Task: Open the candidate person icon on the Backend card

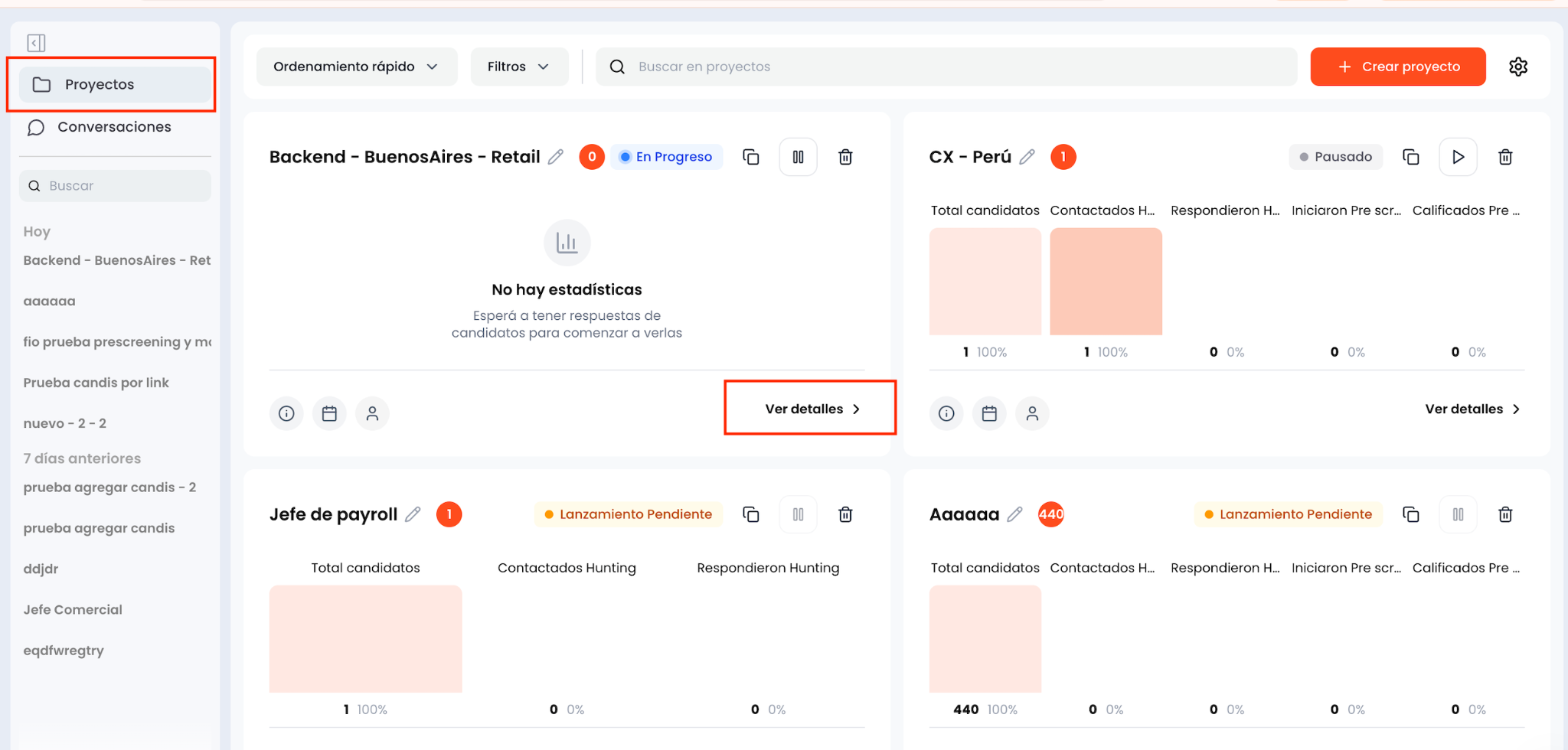Action: coord(372,413)
